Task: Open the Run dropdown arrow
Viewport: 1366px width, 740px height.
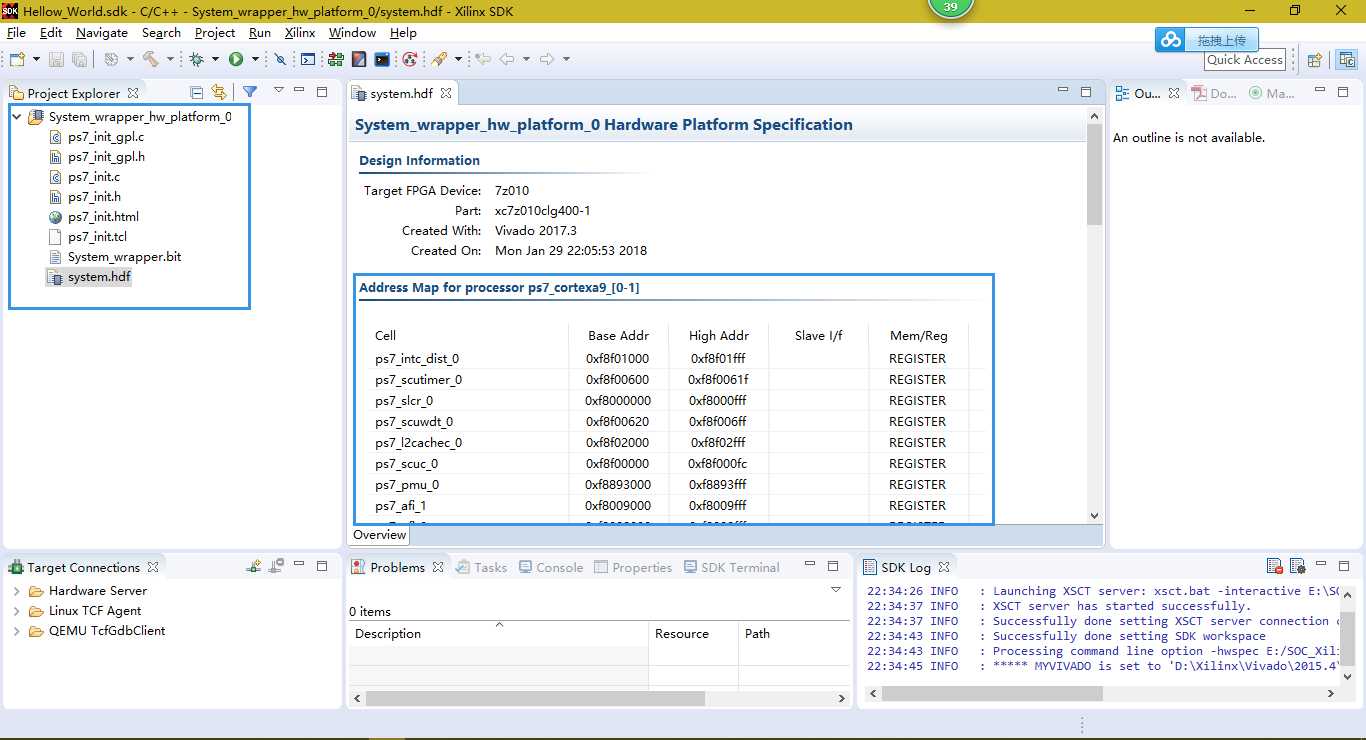Action: 255,59
